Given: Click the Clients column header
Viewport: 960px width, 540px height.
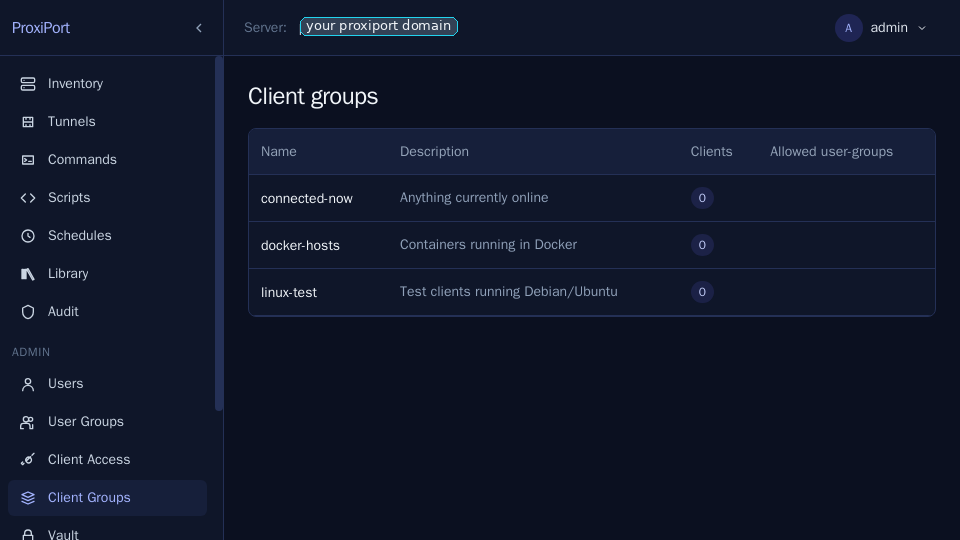Looking at the screenshot, I should coord(711,152).
